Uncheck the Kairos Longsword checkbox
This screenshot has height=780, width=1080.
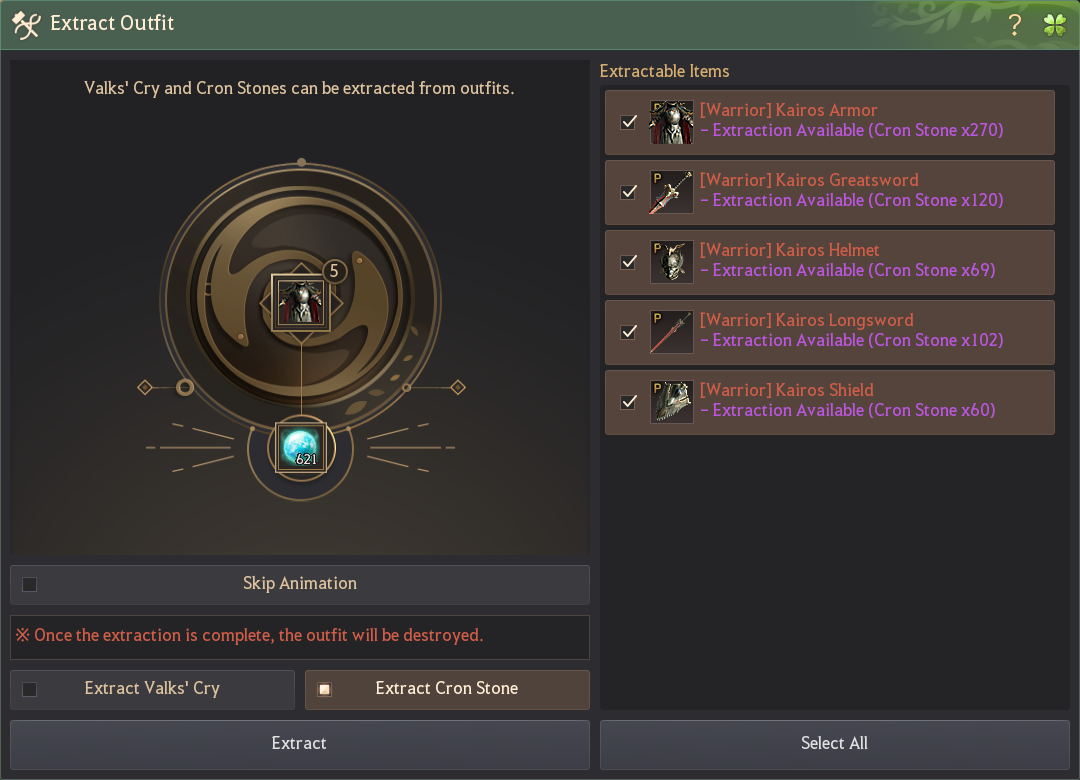[629, 332]
